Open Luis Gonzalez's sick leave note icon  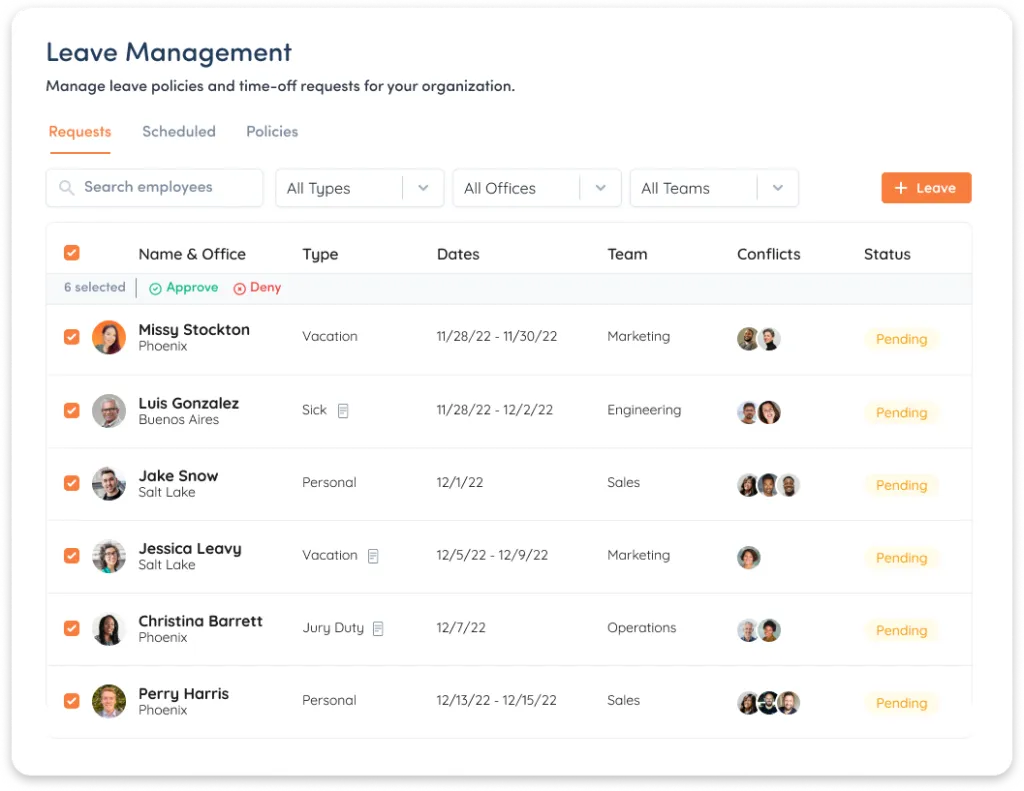(x=343, y=411)
